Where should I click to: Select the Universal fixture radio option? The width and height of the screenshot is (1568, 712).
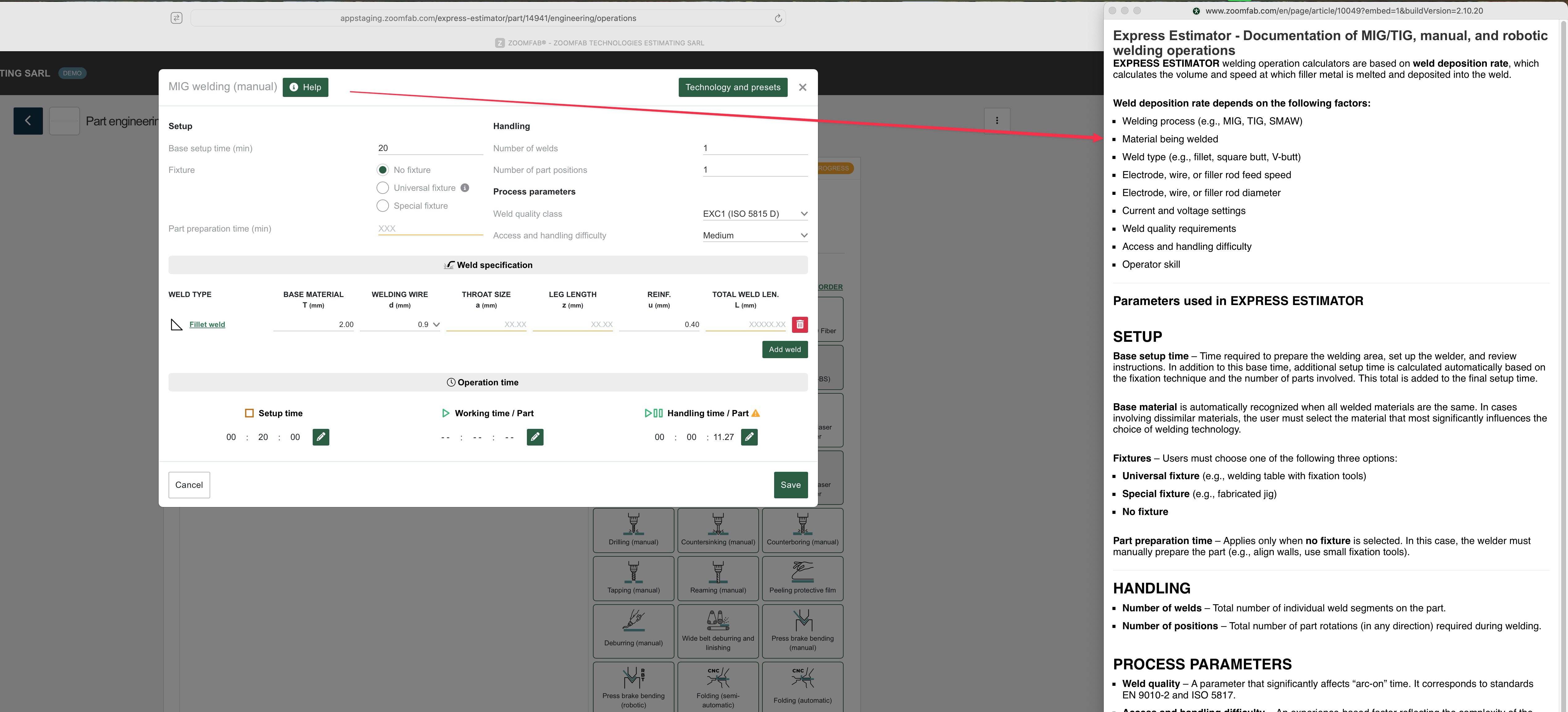click(383, 188)
